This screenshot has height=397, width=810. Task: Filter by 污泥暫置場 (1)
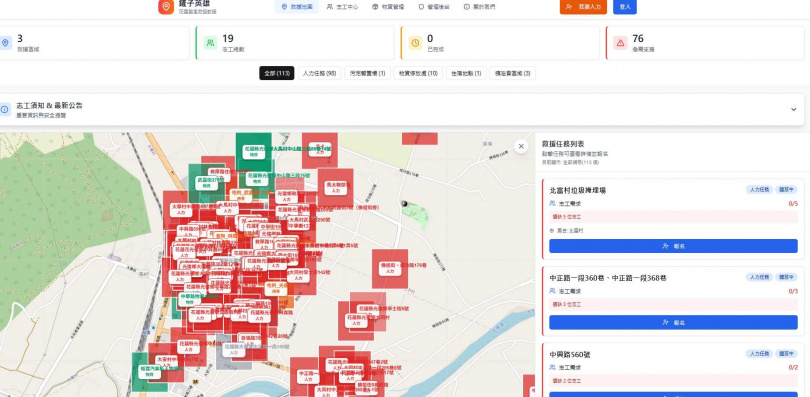(367, 73)
